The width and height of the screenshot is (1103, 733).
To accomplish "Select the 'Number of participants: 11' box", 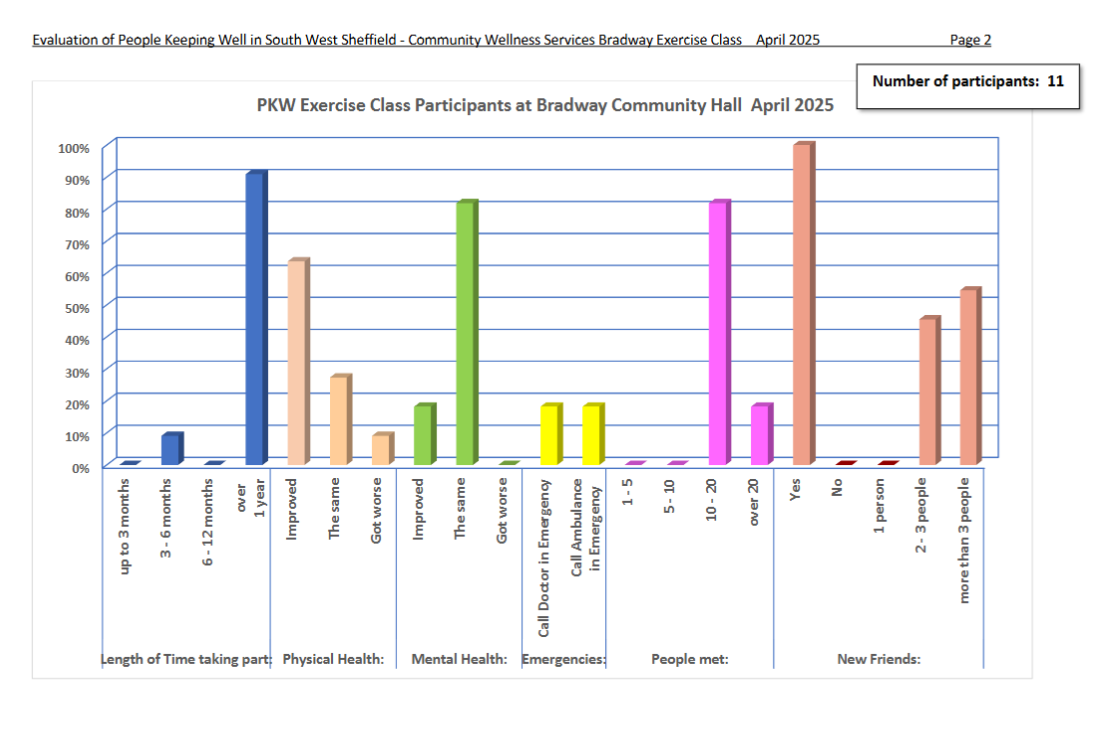I will [x=967, y=82].
